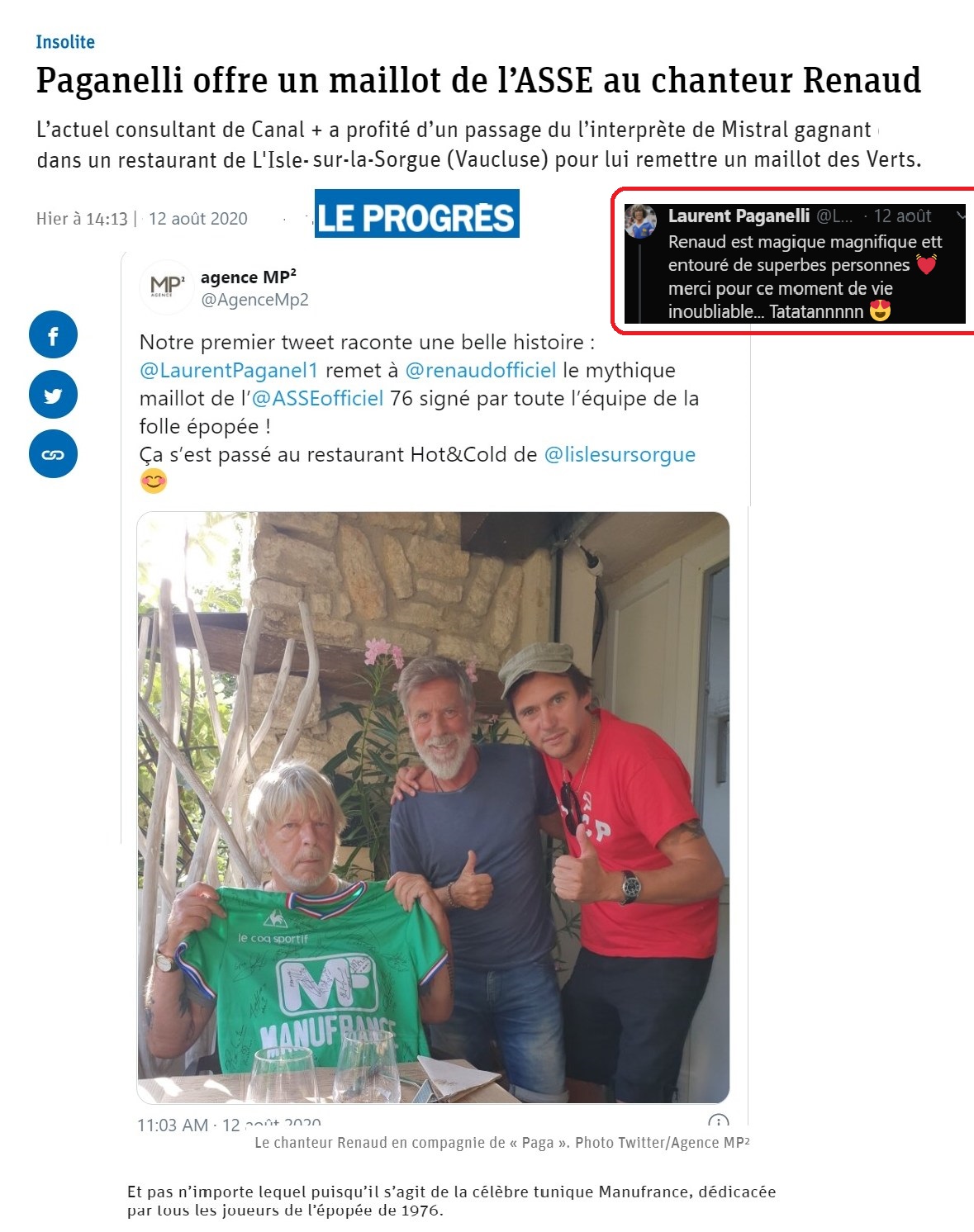Click the agence MP² account name
Image resolution: width=974 pixels, height=1232 pixels.
249,277
